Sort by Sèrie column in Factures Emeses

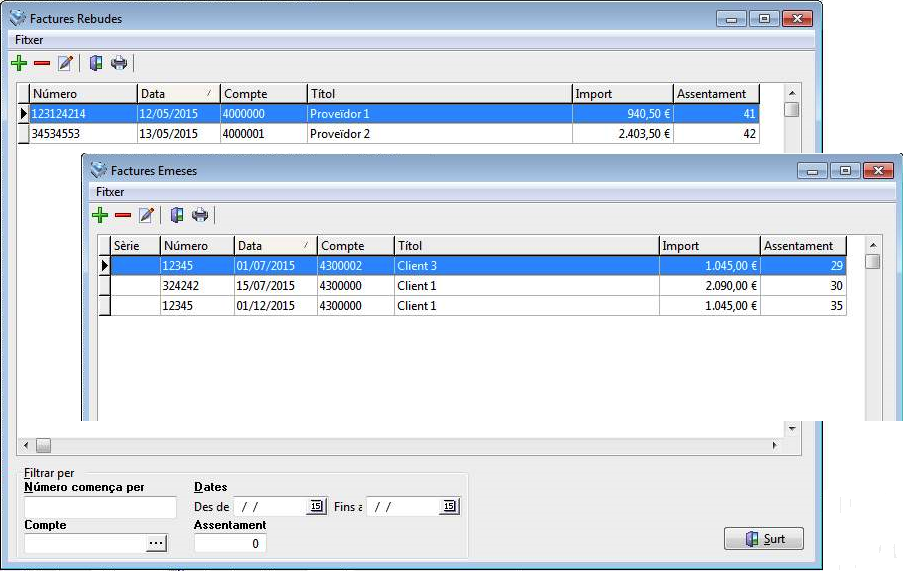click(x=135, y=246)
